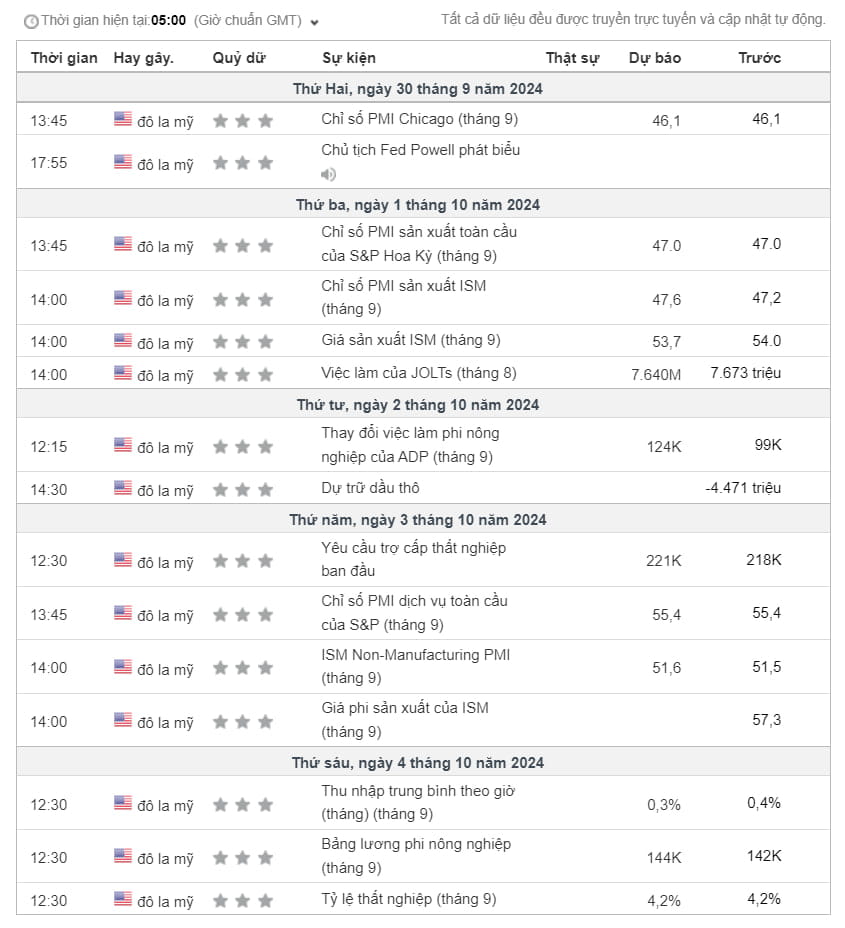Click US flag in PMI Chicago row
Image resolution: width=845 pixels, height=928 pixels.
pyautogui.click(x=123, y=119)
